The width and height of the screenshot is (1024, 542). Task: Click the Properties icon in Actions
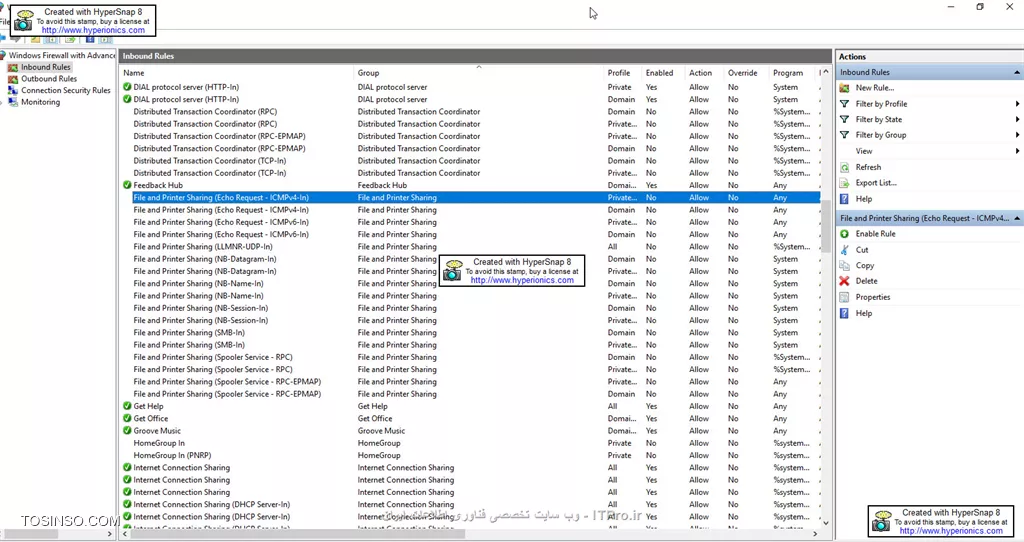coord(844,297)
